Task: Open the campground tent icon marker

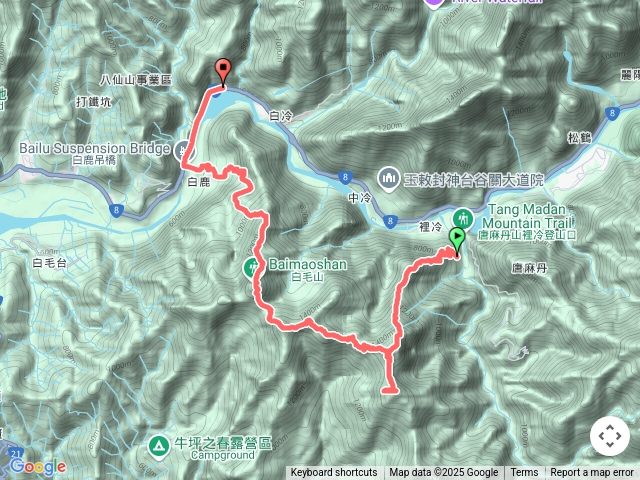Action: point(159,446)
